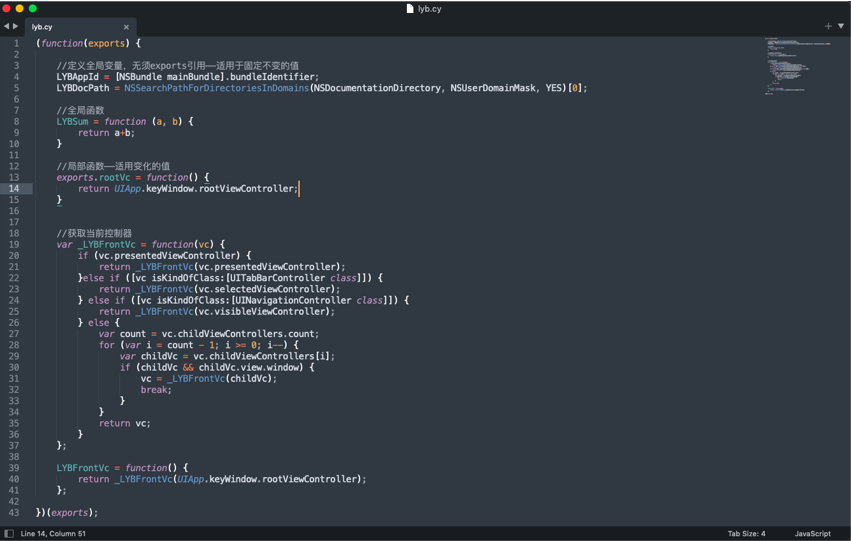Minimize window with the yellow button
Image resolution: width=851 pixels, height=541 pixels.
(20, 8)
